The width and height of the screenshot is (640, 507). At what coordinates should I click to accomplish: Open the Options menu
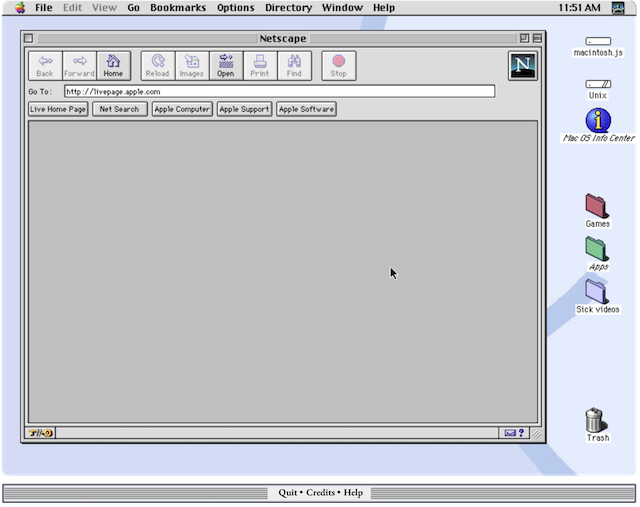[236, 8]
